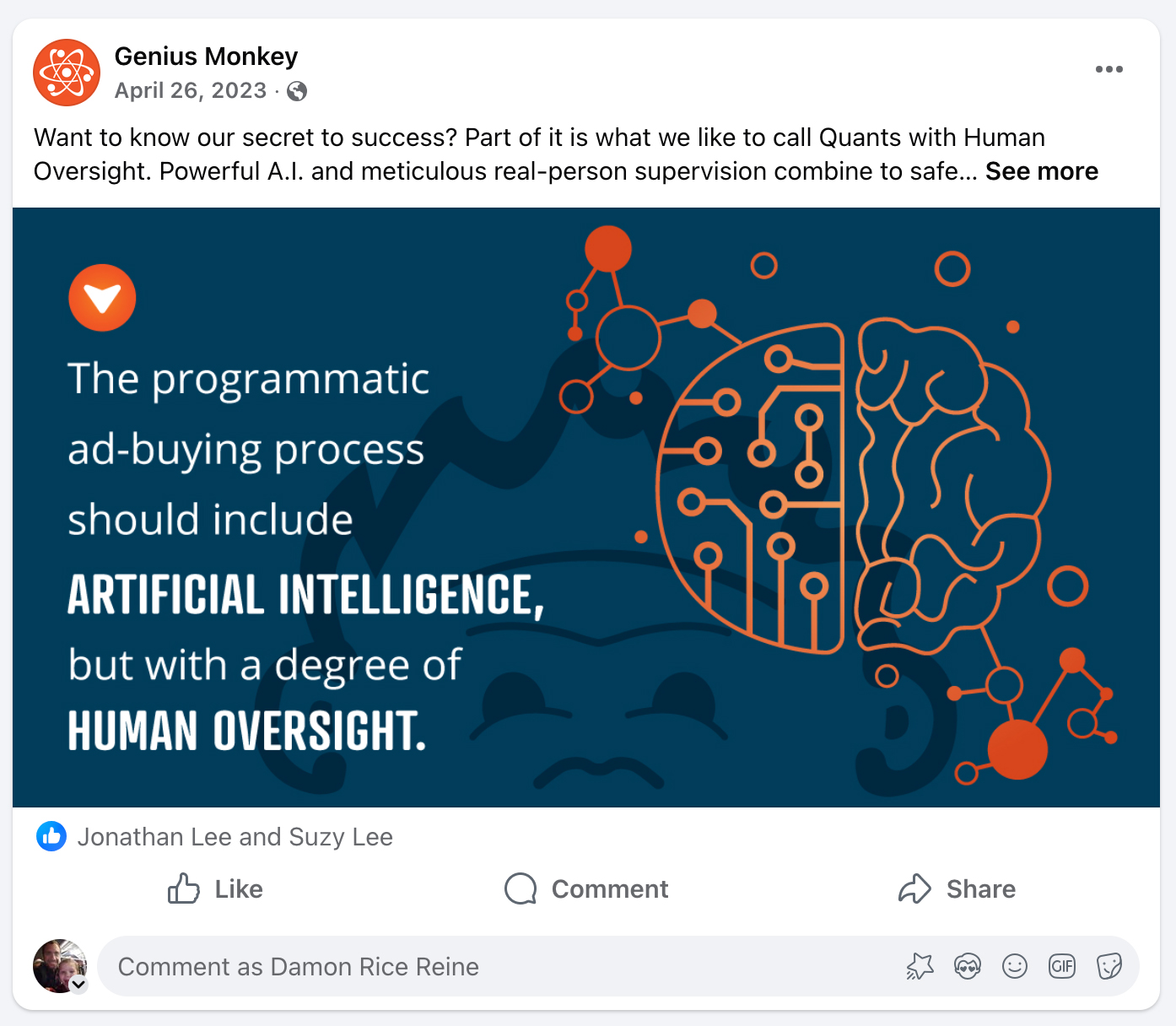Open the sticker picker icon
Viewport: 1176px width, 1026px height.
[x=1109, y=966]
